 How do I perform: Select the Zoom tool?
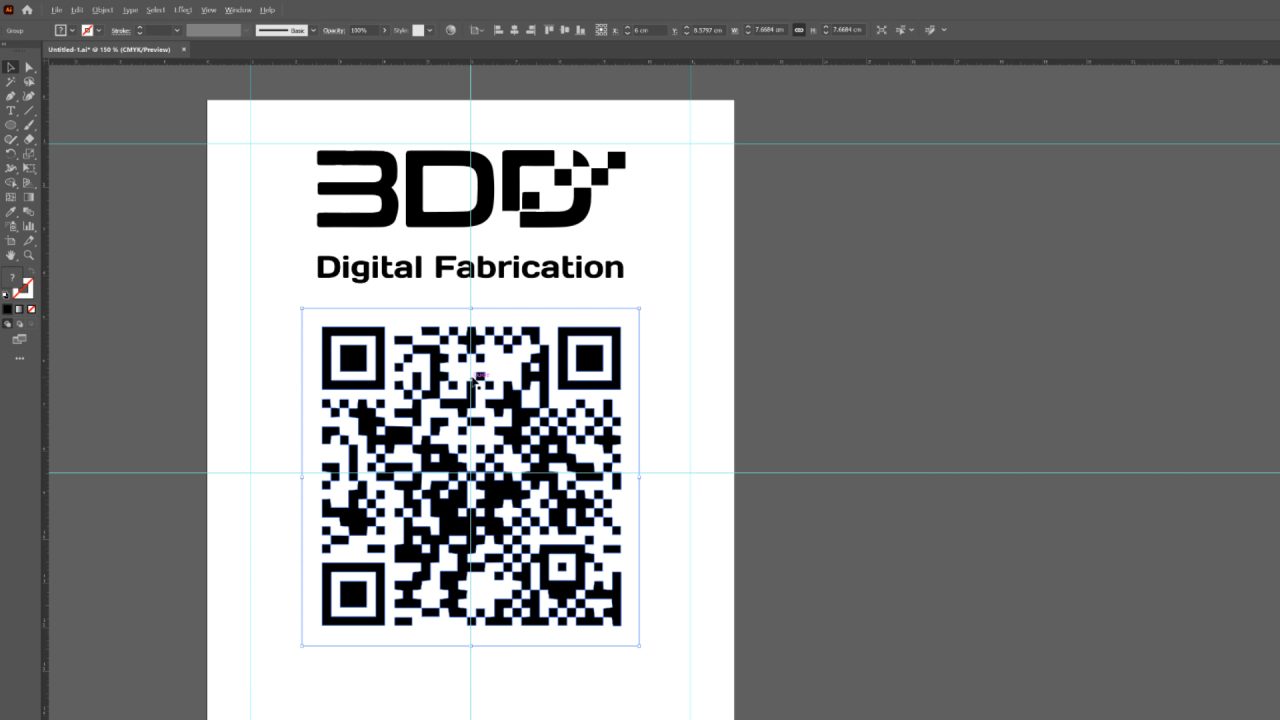point(28,255)
